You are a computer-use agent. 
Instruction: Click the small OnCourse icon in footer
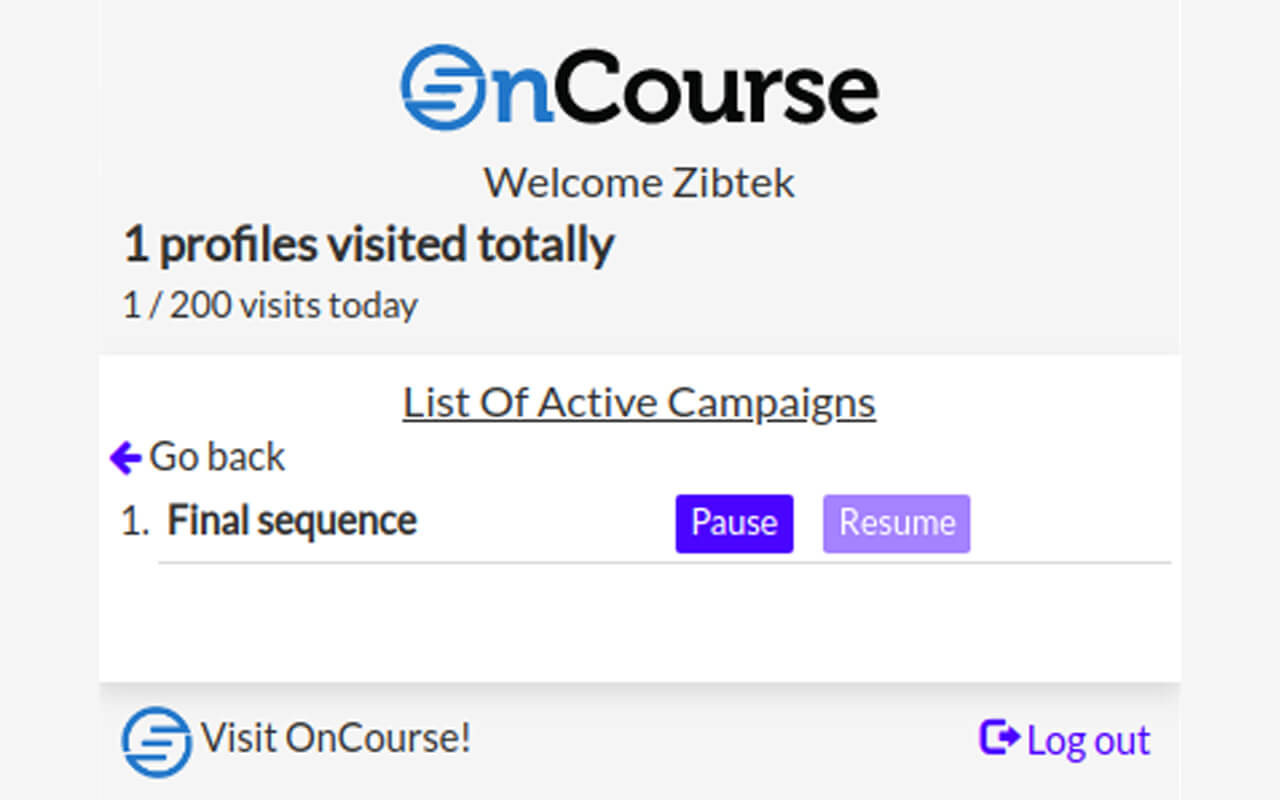pos(157,741)
